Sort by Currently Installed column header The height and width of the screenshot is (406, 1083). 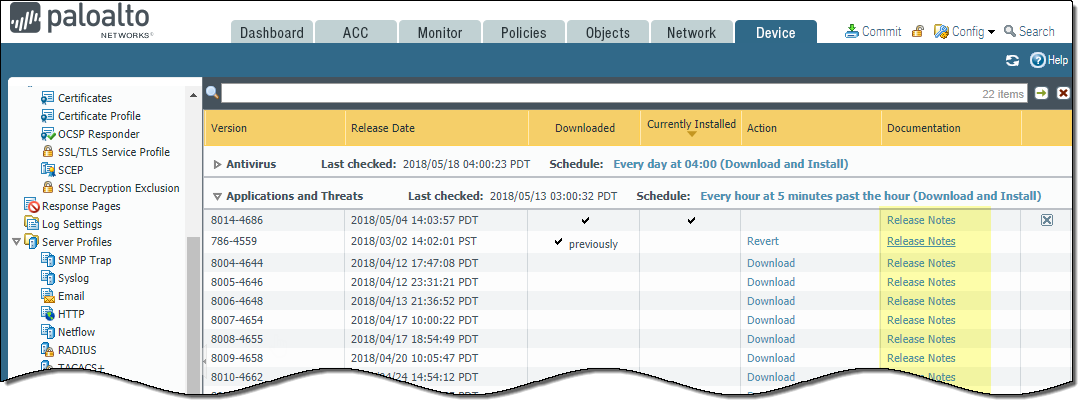click(691, 125)
